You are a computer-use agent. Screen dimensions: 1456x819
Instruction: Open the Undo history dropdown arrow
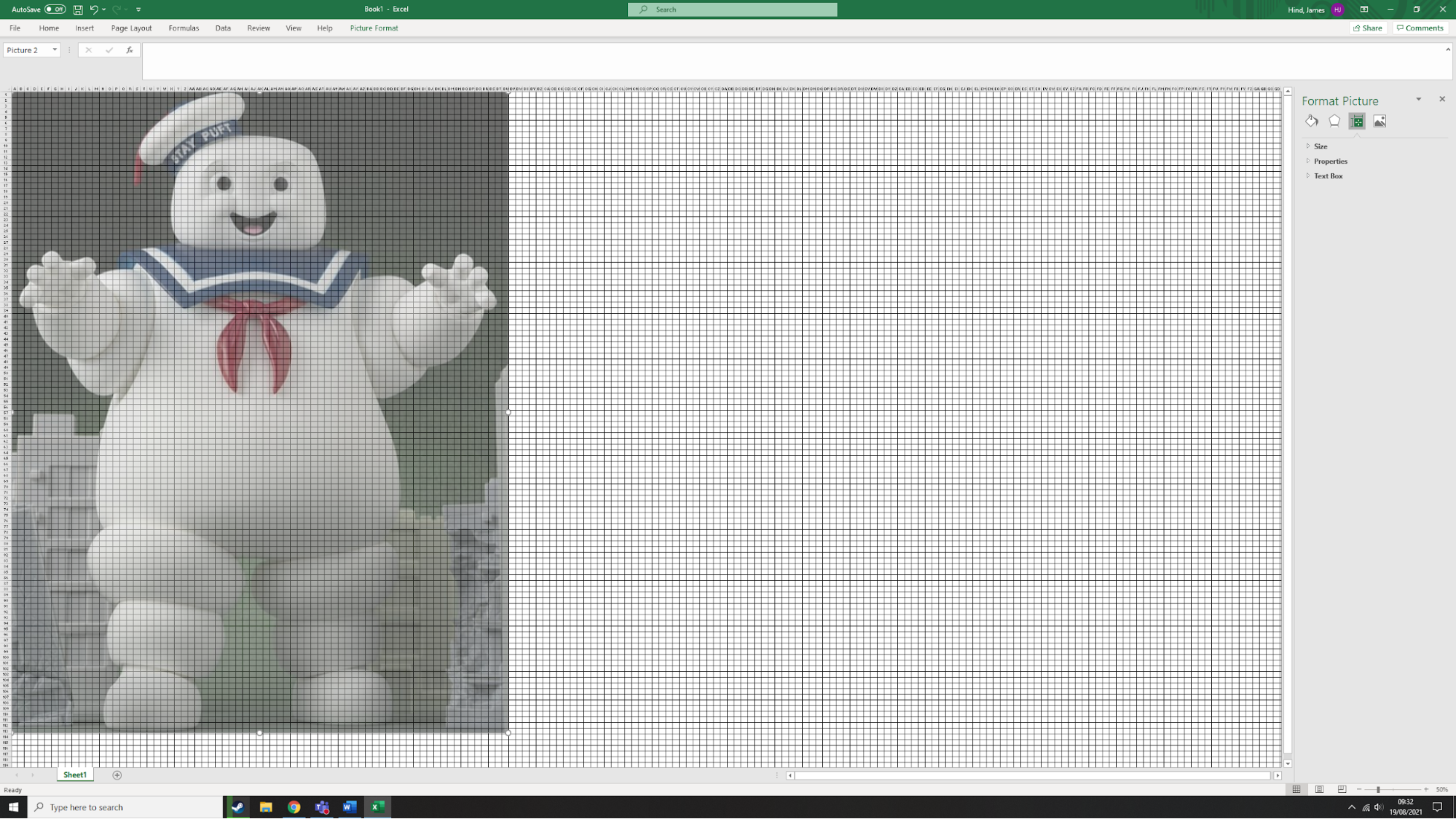[104, 9]
